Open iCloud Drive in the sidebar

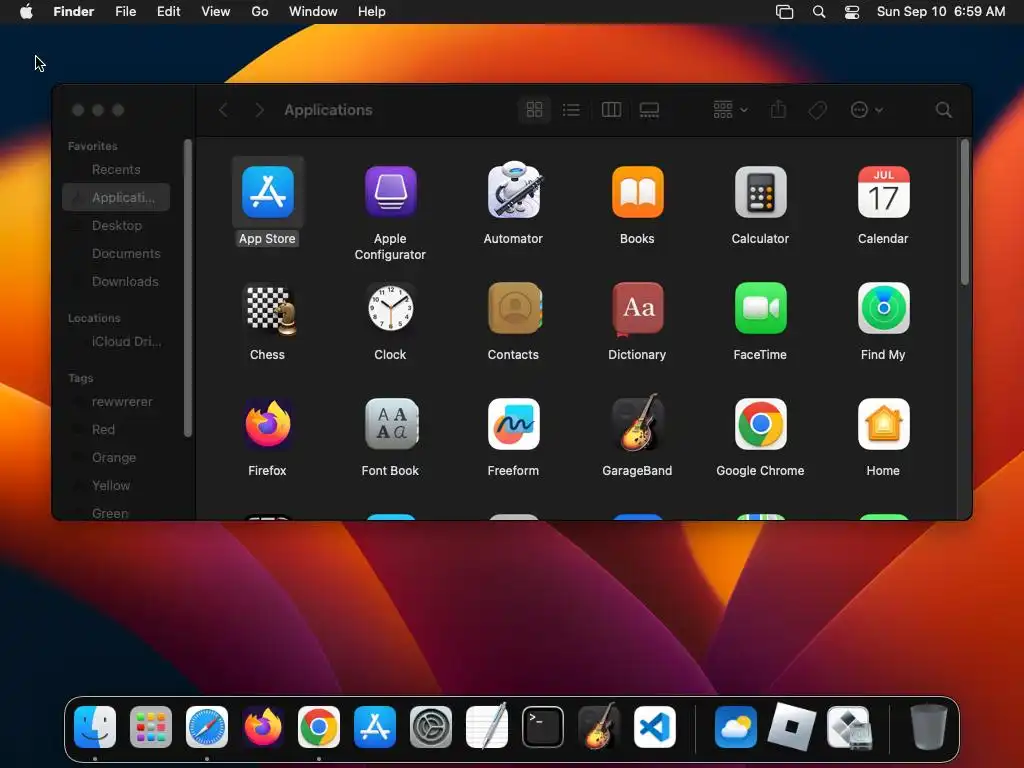click(x=116, y=342)
